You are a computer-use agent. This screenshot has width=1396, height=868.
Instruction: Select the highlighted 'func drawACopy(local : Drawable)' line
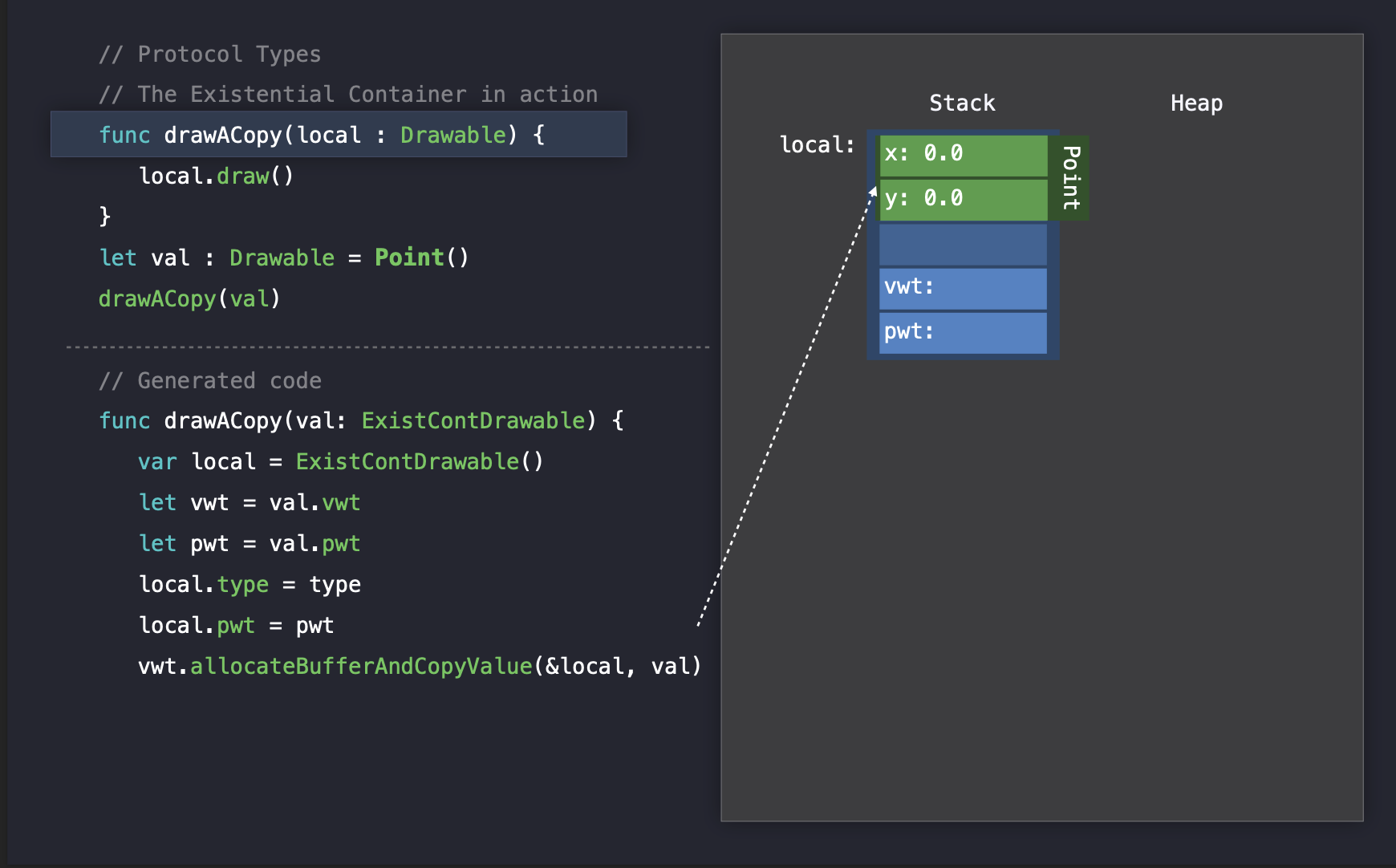[339, 134]
